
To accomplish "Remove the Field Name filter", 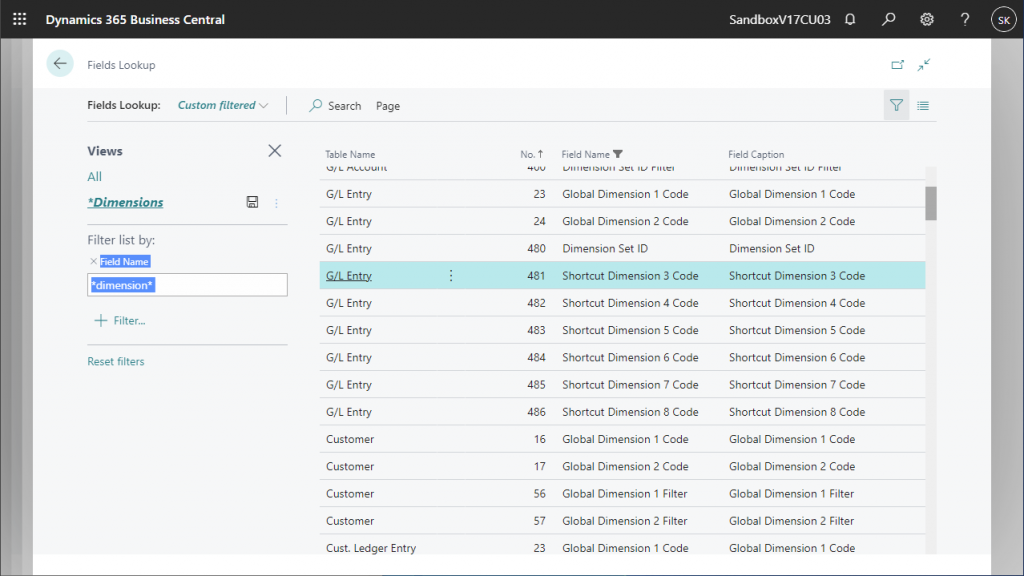I will point(93,261).
